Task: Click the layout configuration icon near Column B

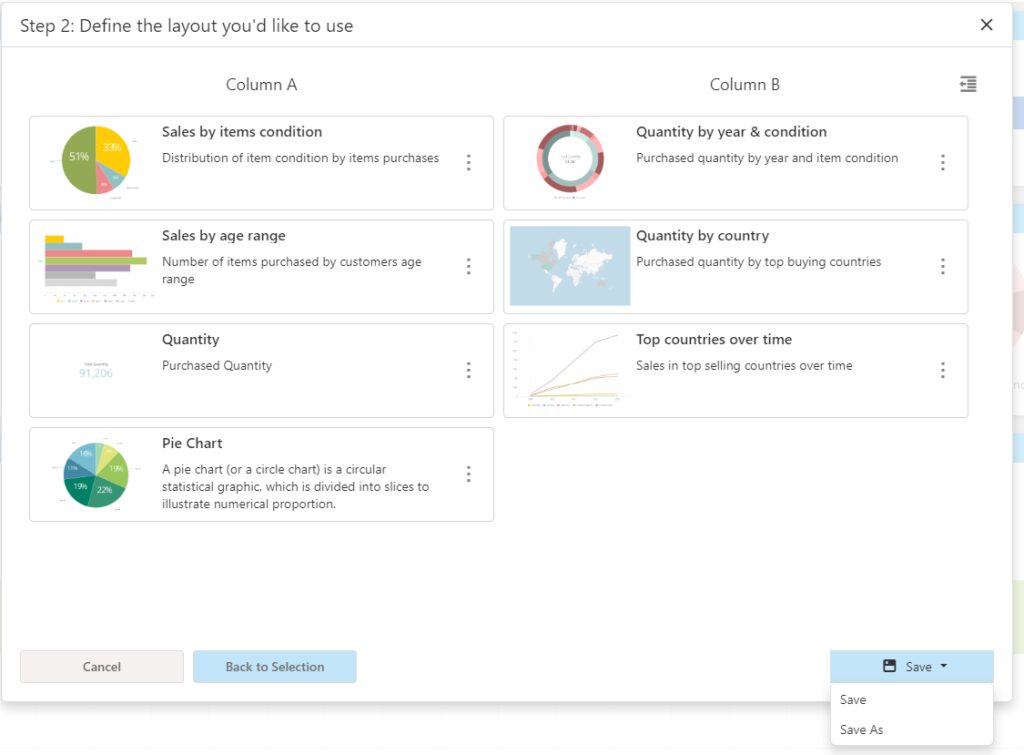Action: pos(967,84)
